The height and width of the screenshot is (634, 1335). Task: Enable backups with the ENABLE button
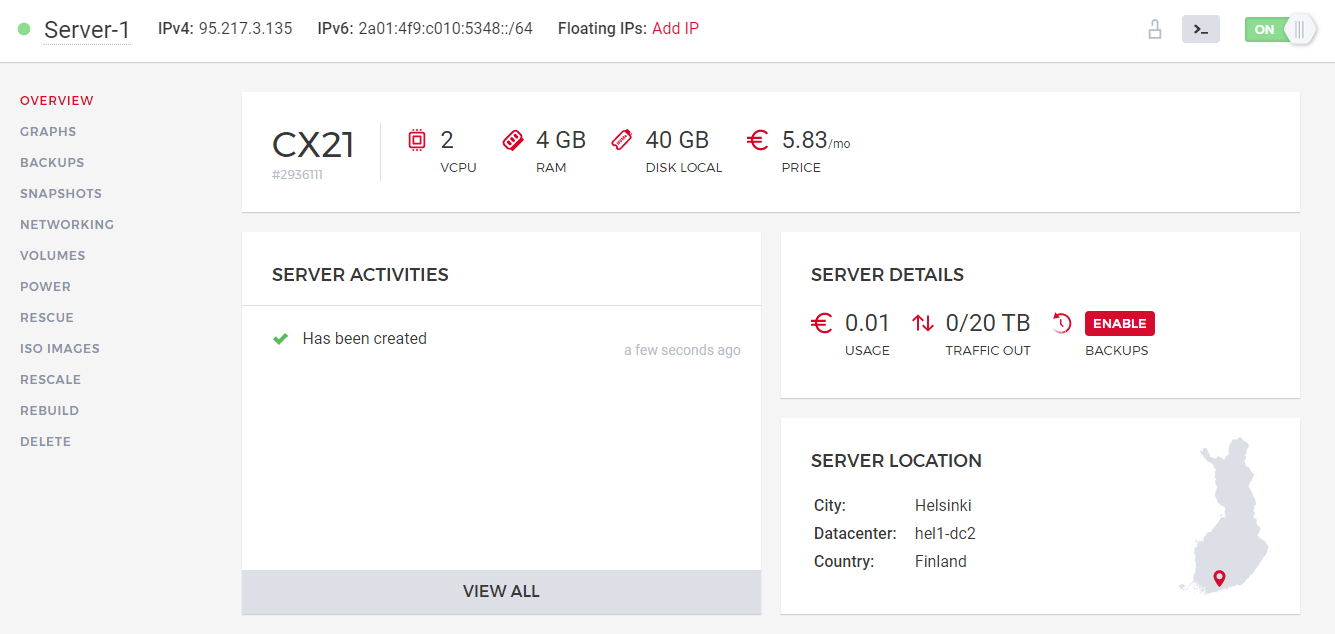pos(1119,323)
